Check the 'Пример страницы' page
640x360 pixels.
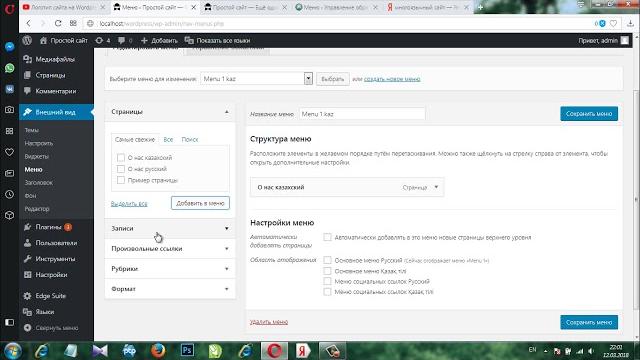pyautogui.click(x=121, y=180)
